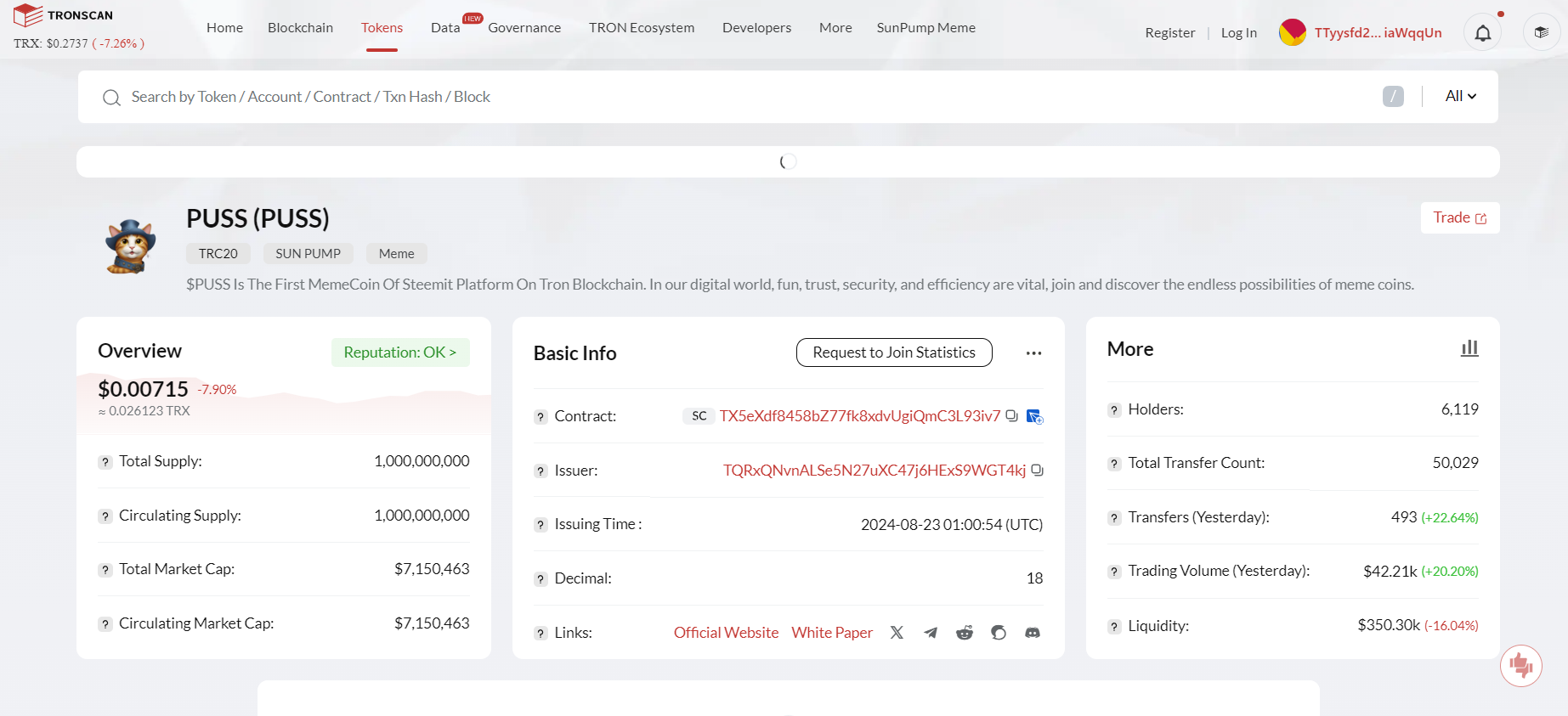The height and width of the screenshot is (716, 1568).
Task: Copy the issuer address
Action: [x=1037, y=470]
